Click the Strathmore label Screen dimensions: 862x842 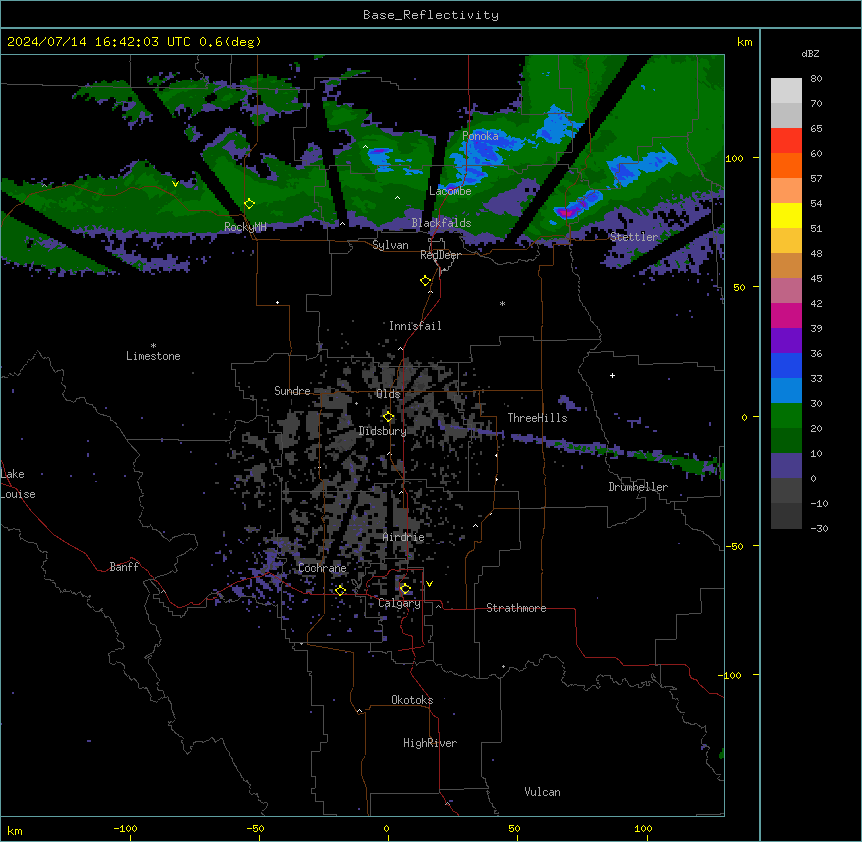coord(516,608)
